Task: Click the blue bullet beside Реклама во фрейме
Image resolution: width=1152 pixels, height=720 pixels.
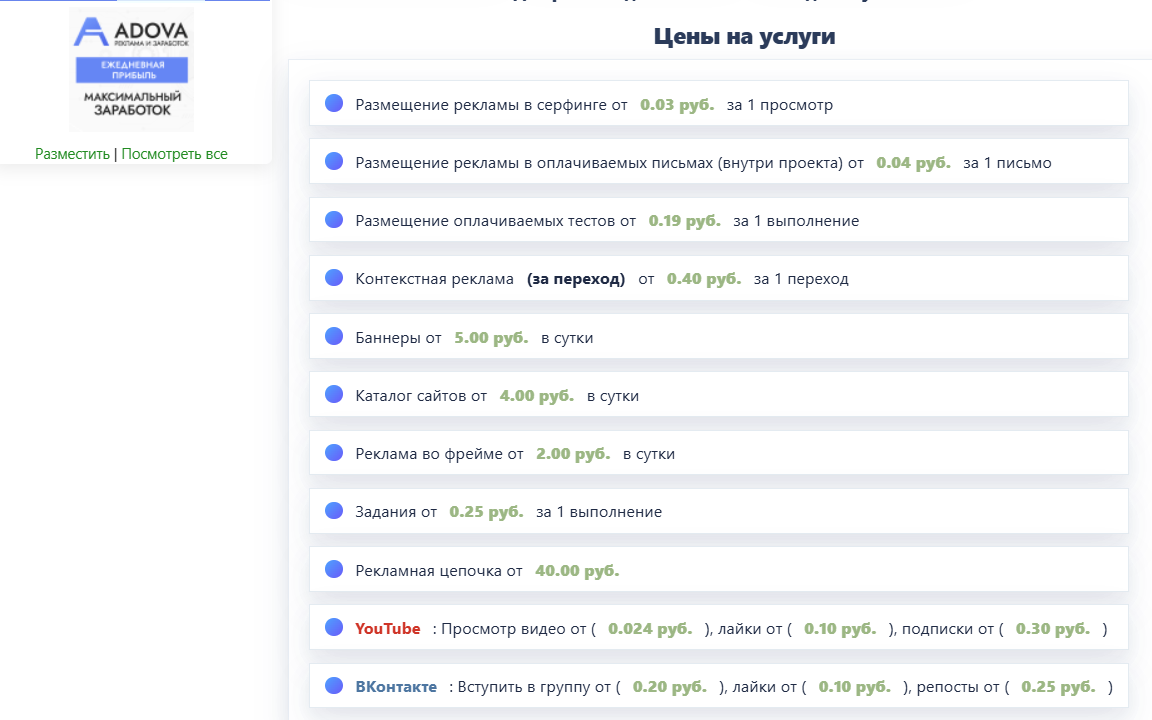Action: tap(335, 452)
